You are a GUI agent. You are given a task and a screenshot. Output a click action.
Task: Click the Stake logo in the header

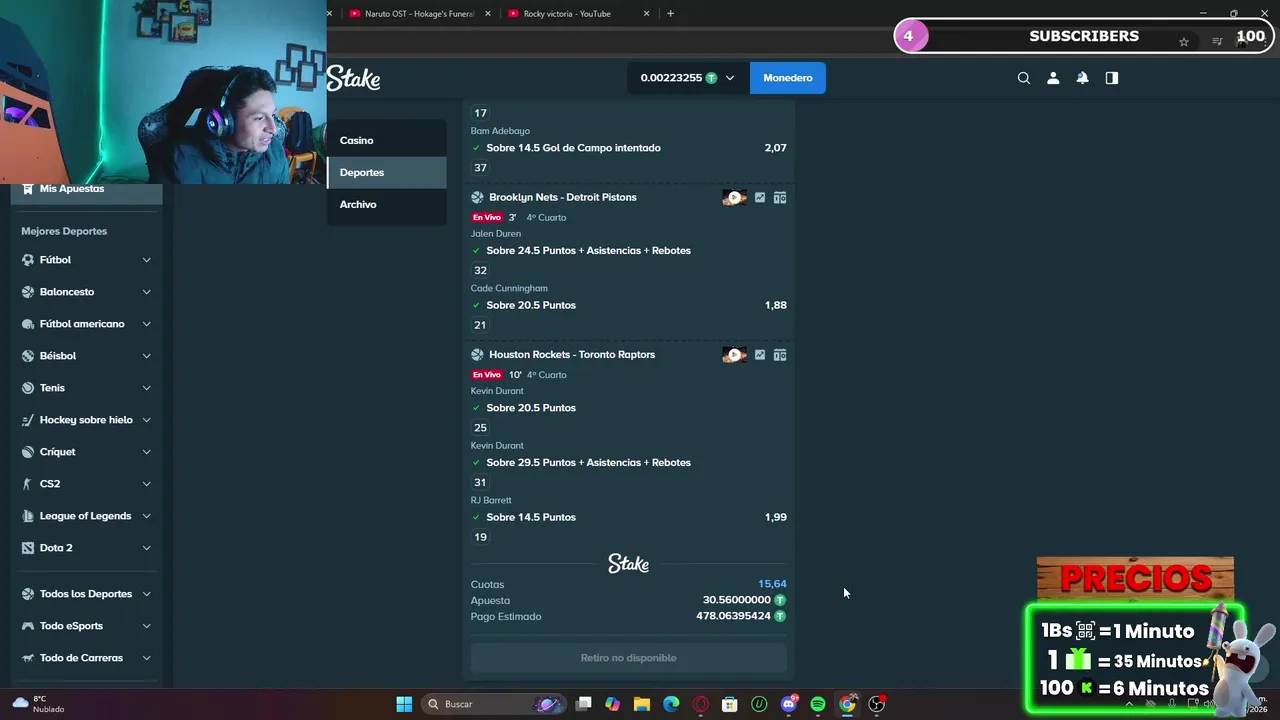[x=353, y=78]
